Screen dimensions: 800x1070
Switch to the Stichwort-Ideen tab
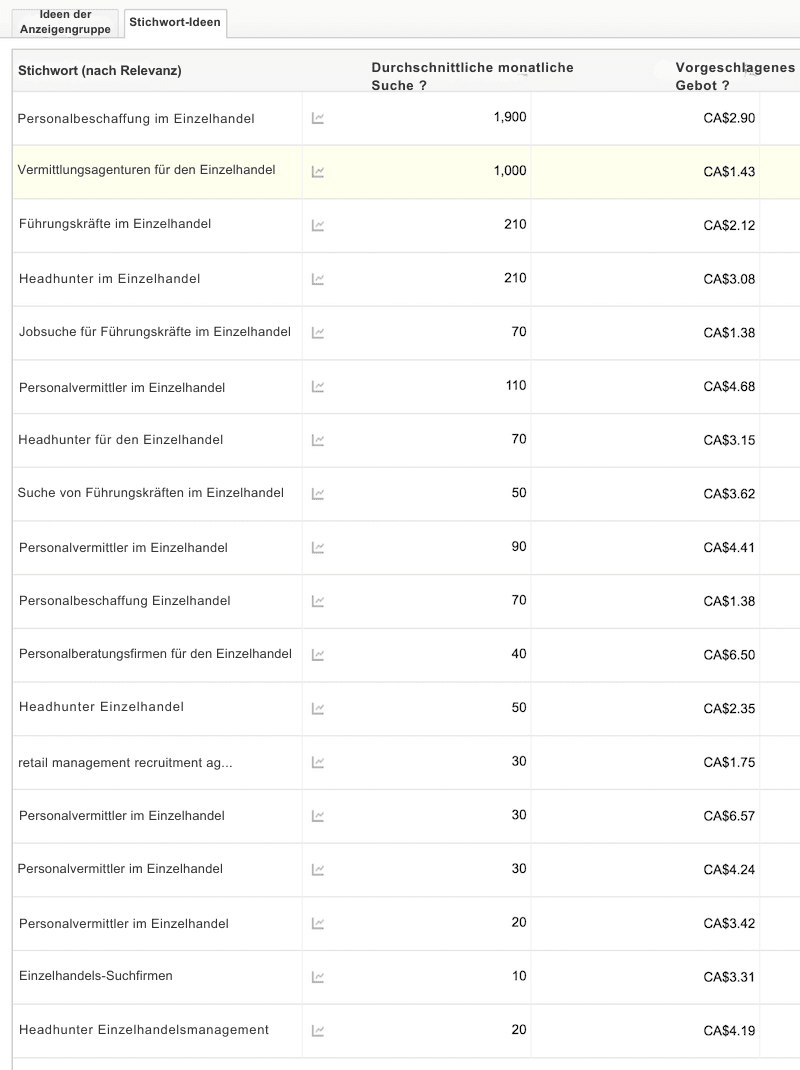coord(175,23)
